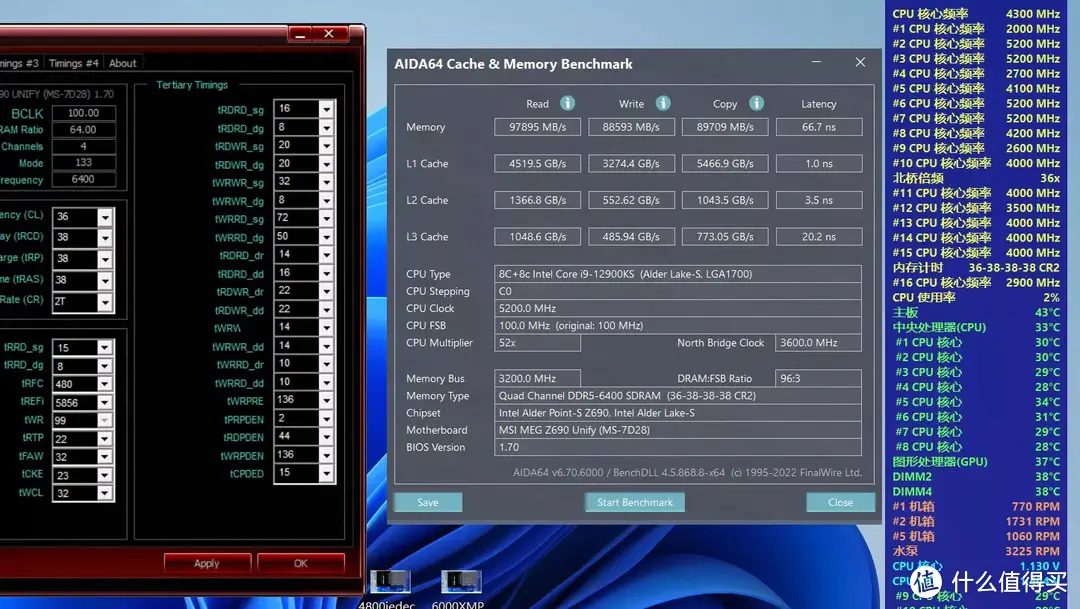
Task: Click the CPU Clock value 5200.0 MHz
Action: (678, 308)
